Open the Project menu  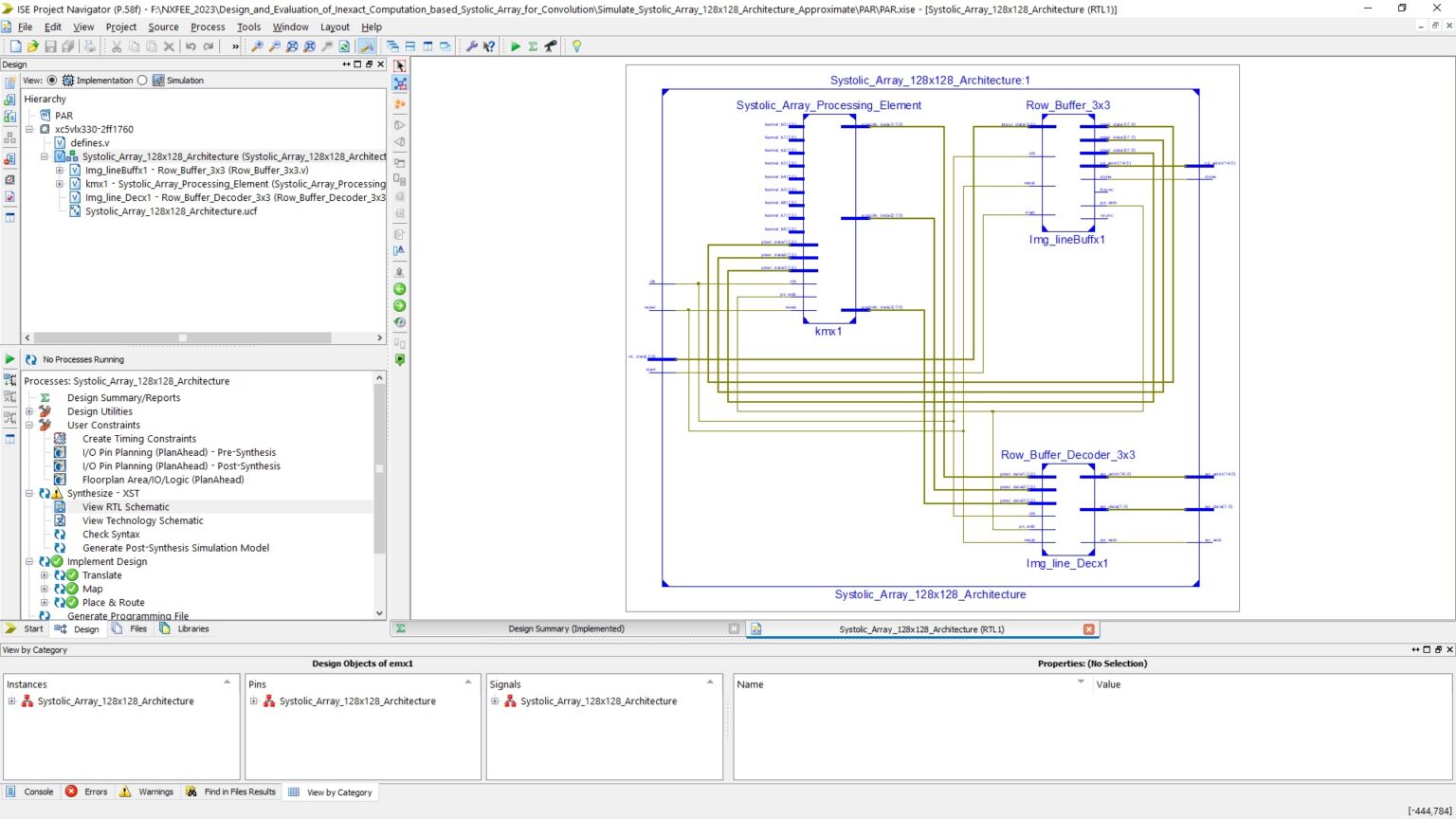click(x=120, y=27)
